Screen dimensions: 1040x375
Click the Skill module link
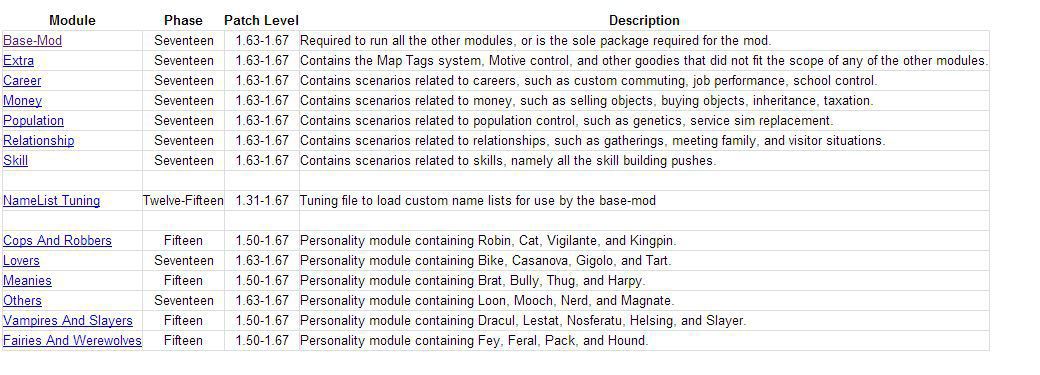pyautogui.click(x=16, y=160)
